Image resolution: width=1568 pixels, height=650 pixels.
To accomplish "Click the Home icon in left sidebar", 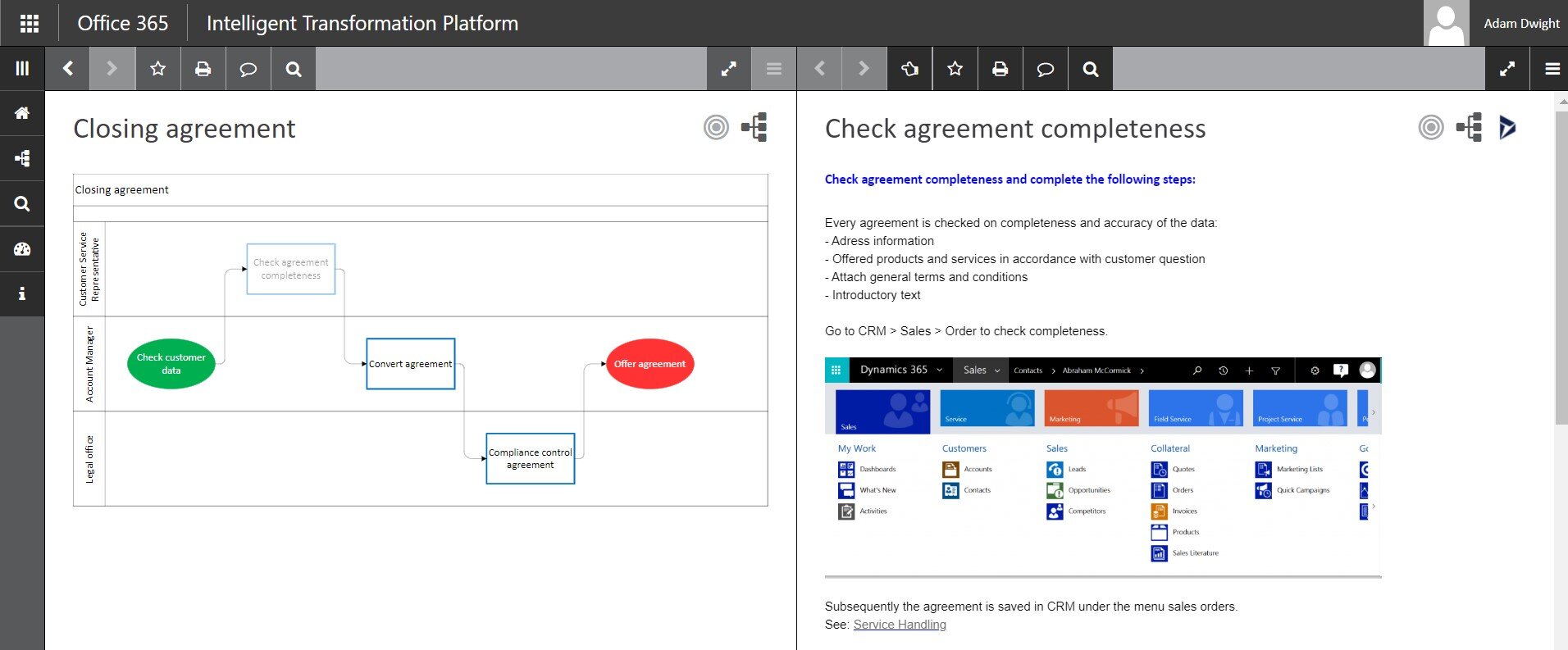I will click(22, 113).
